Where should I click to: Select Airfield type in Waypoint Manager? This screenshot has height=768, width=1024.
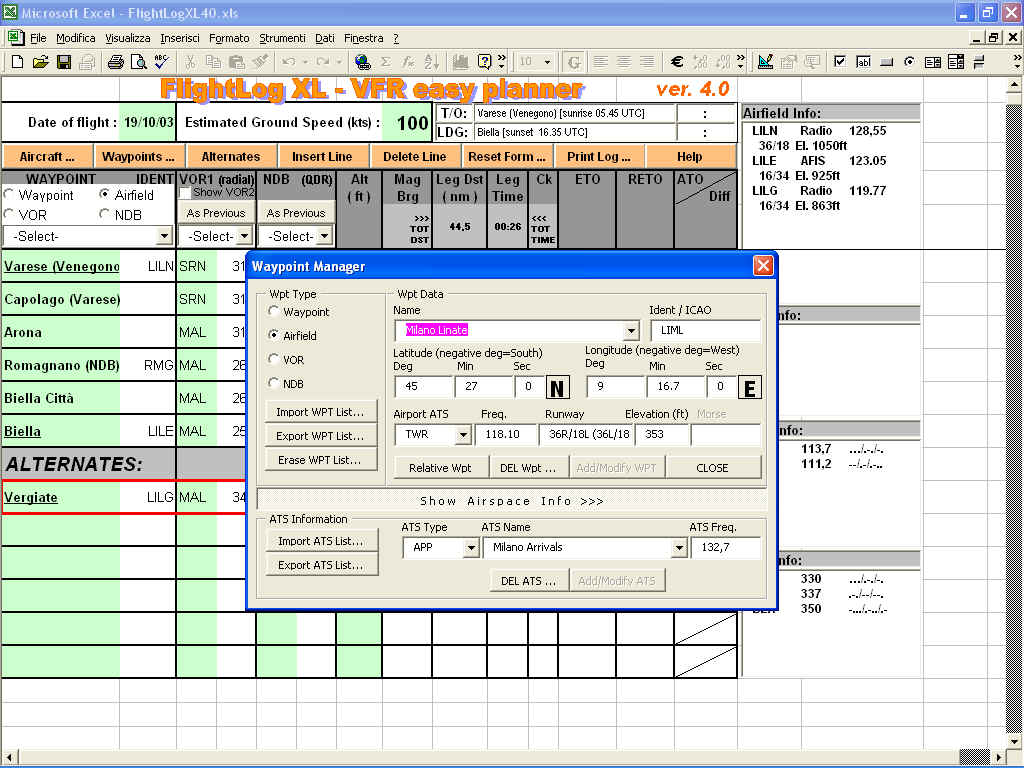point(293,336)
